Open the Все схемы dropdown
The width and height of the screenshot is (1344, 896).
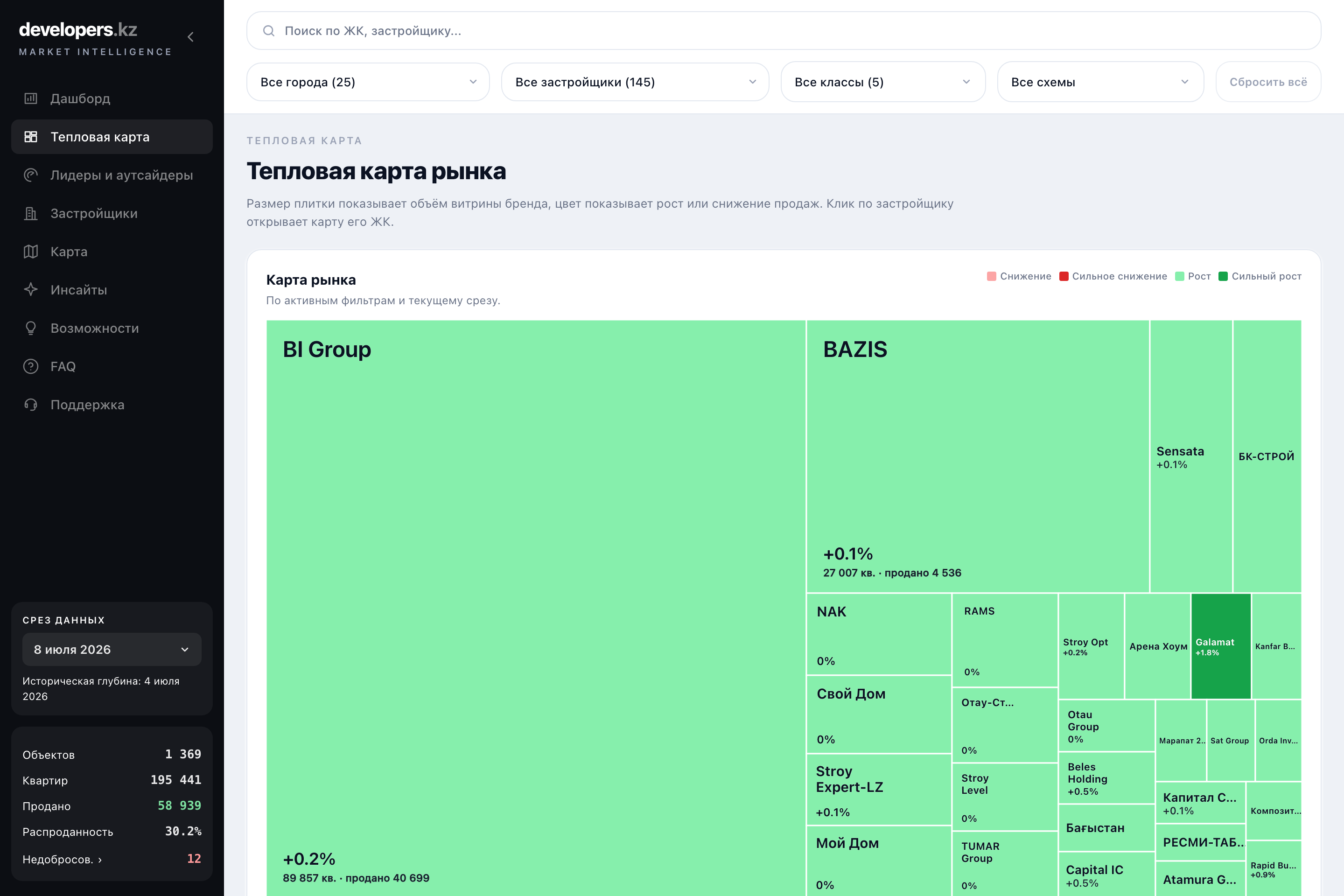click(1100, 82)
